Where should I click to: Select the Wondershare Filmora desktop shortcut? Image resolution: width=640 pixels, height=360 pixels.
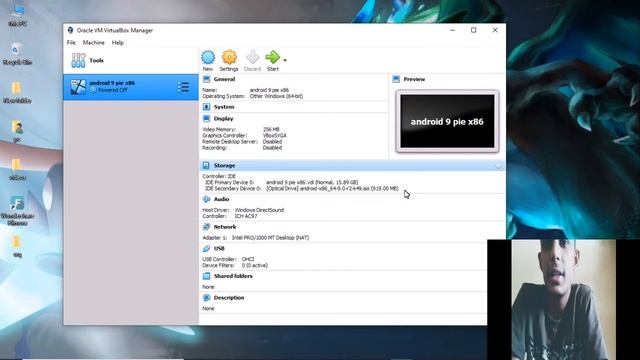(x=17, y=210)
